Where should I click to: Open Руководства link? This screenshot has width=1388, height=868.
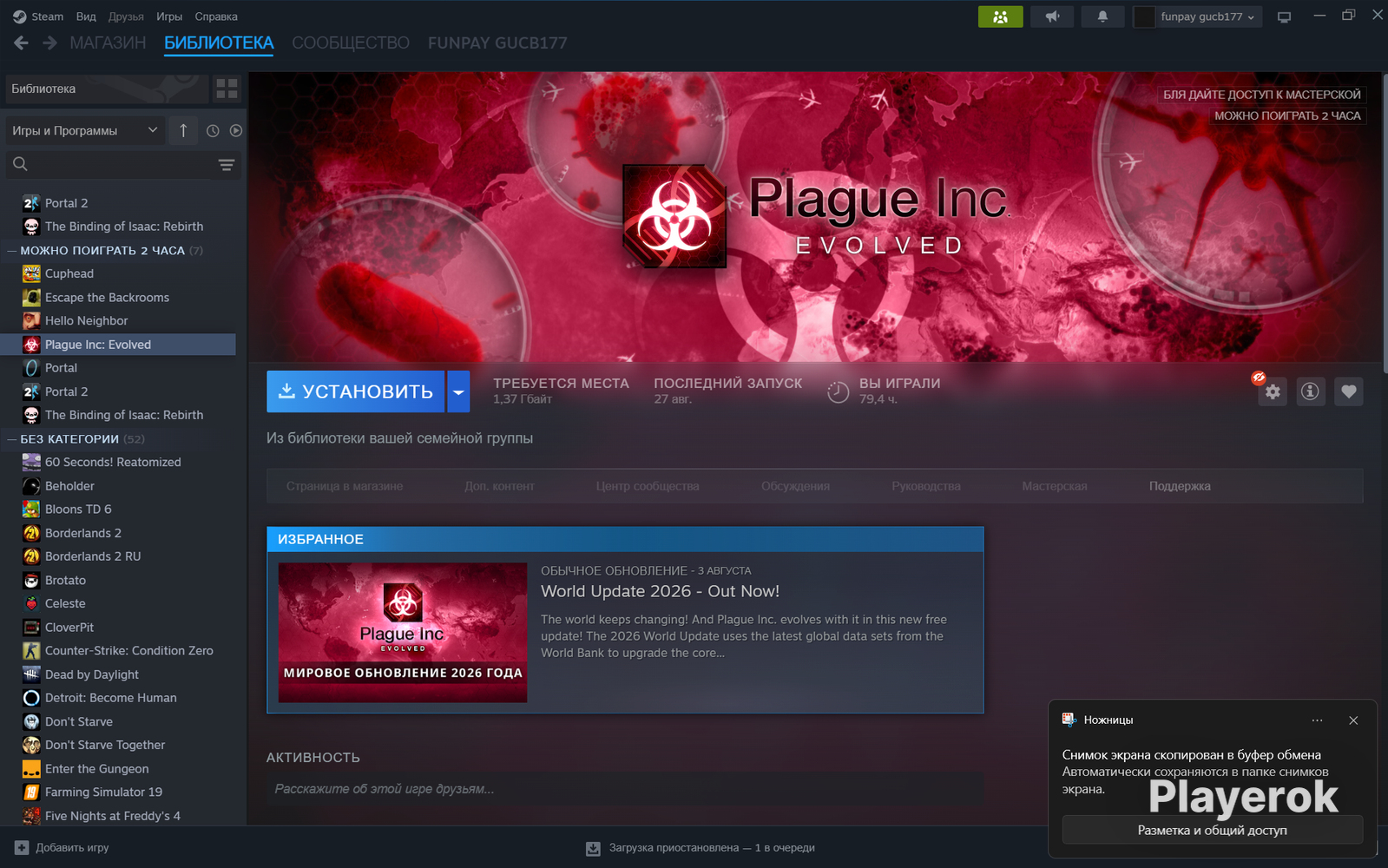(926, 486)
